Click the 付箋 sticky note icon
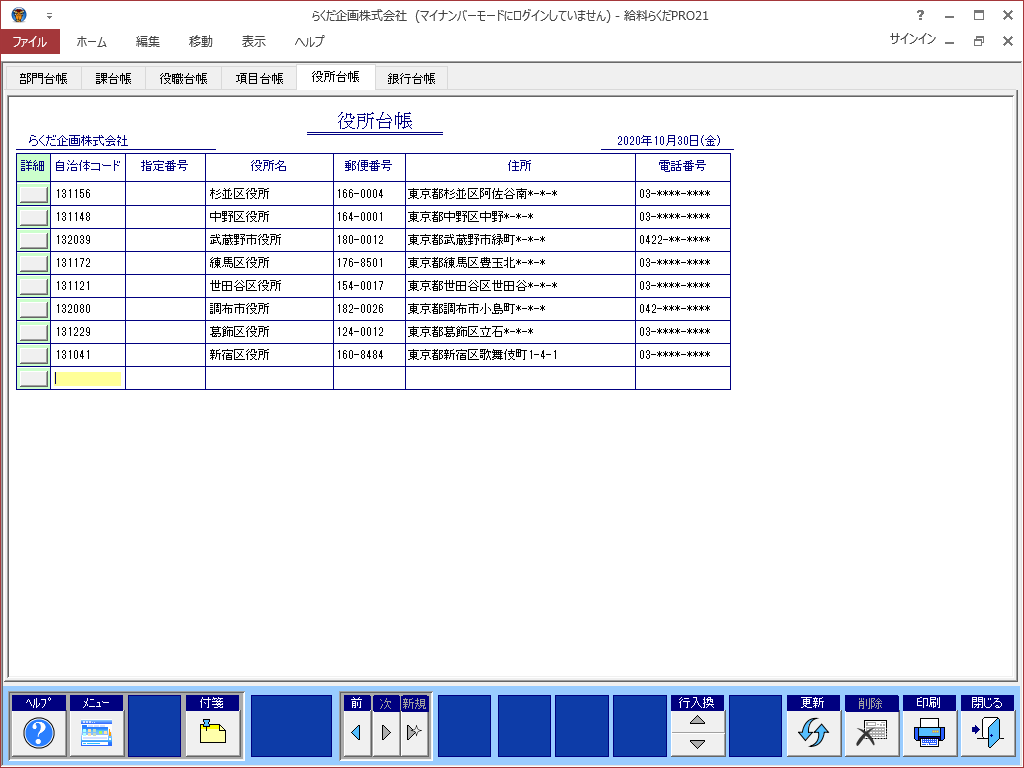 (x=212, y=733)
